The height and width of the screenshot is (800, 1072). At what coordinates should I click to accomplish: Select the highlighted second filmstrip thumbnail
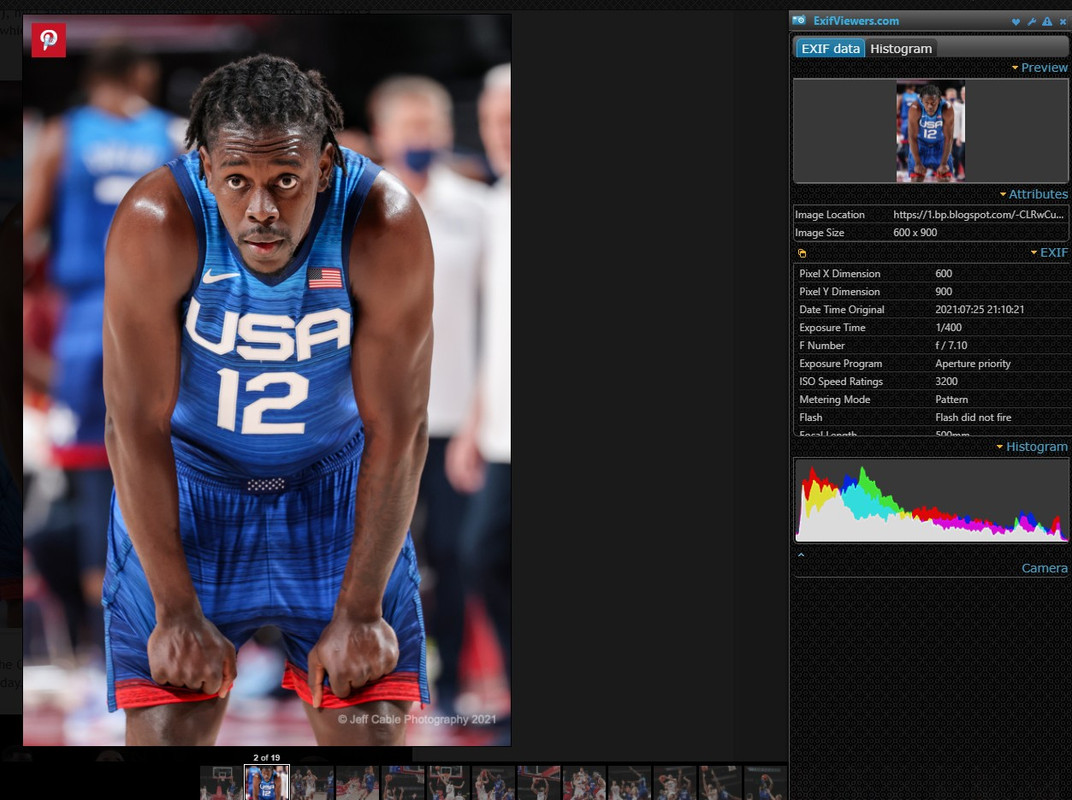point(267,783)
